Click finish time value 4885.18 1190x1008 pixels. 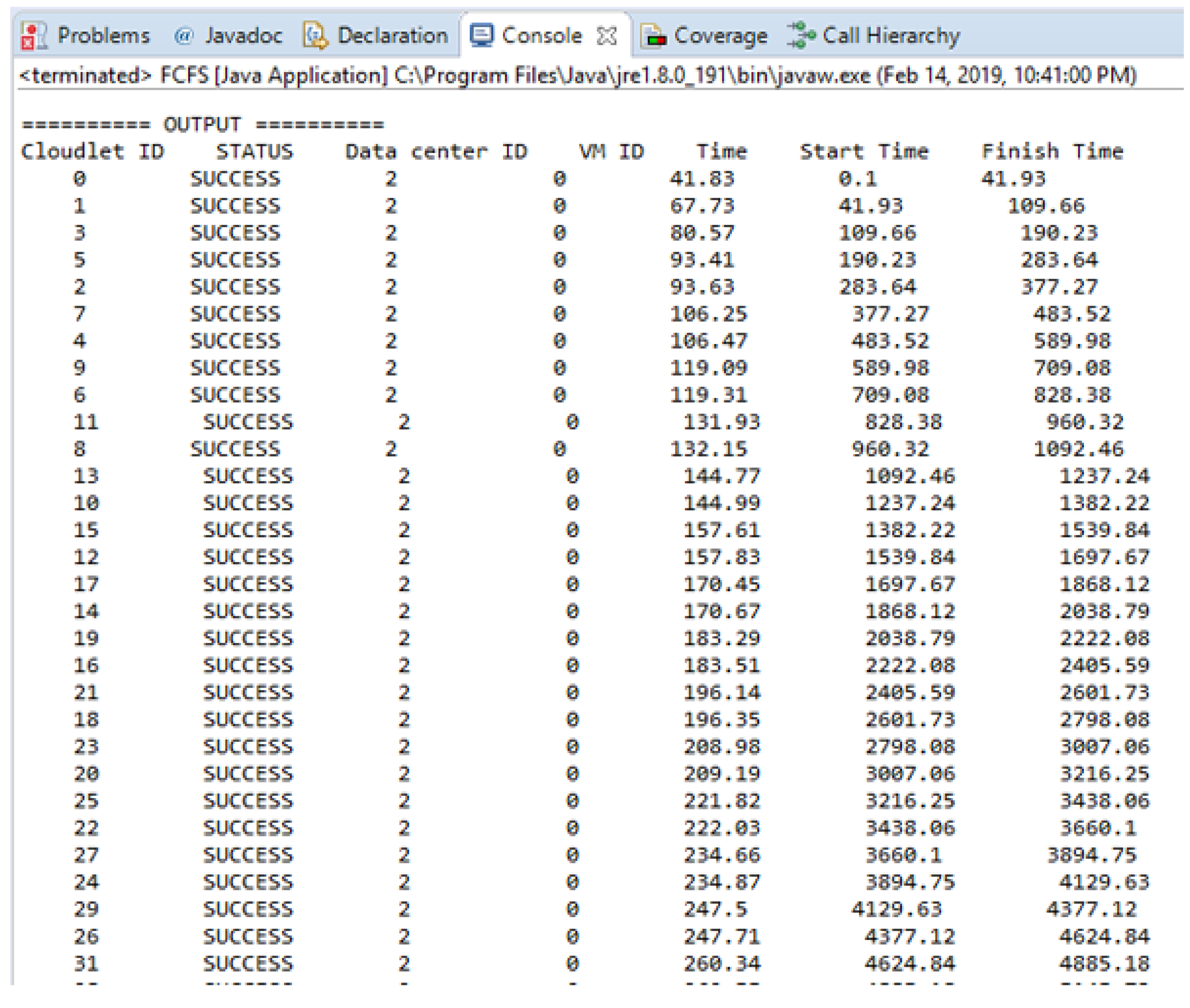point(1104,963)
